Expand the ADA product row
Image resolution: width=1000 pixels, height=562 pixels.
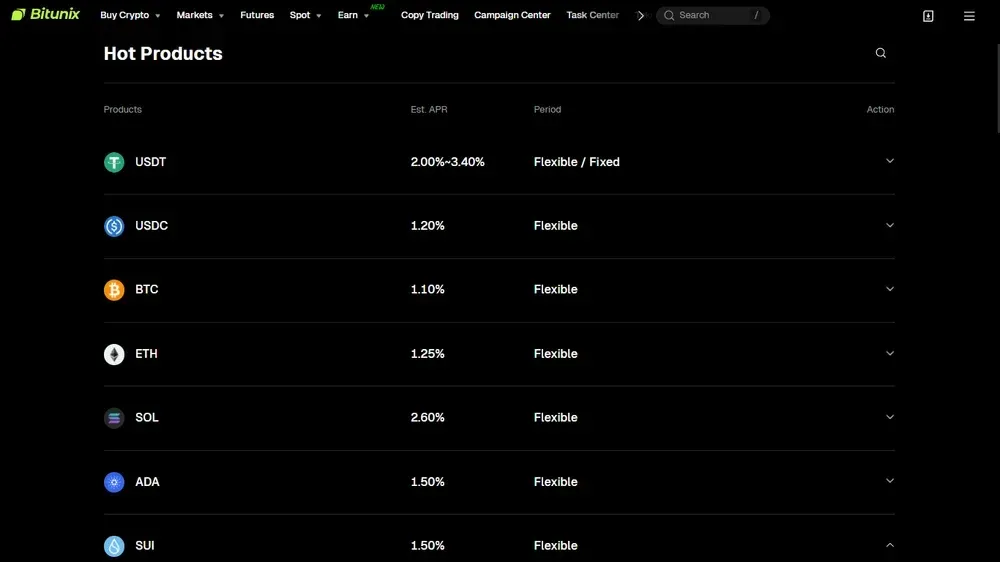(890, 481)
